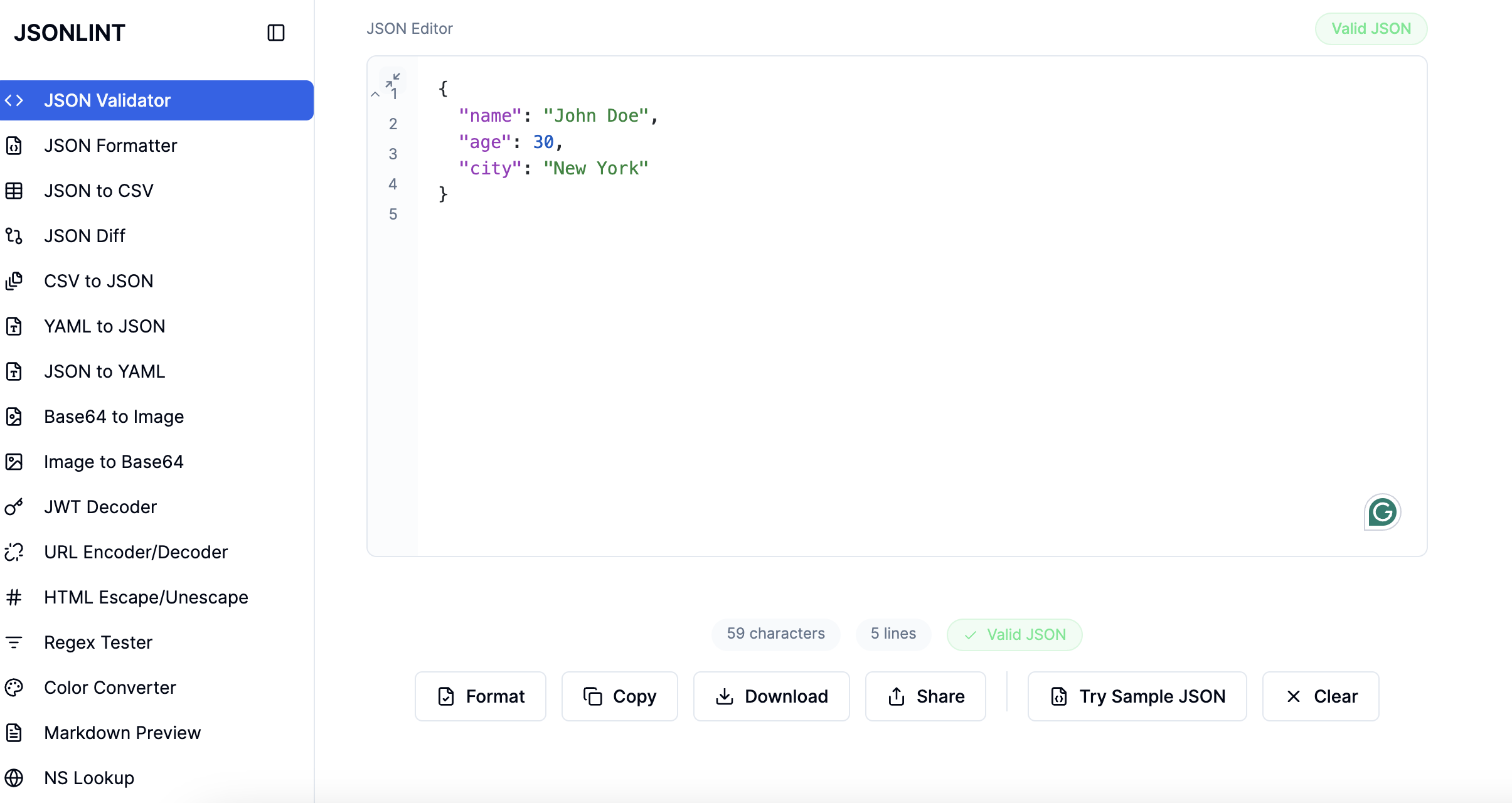Image resolution: width=1512 pixels, height=803 pixels.
Task: Click the JSON to CSV table icon
Action: pos(14,190)
